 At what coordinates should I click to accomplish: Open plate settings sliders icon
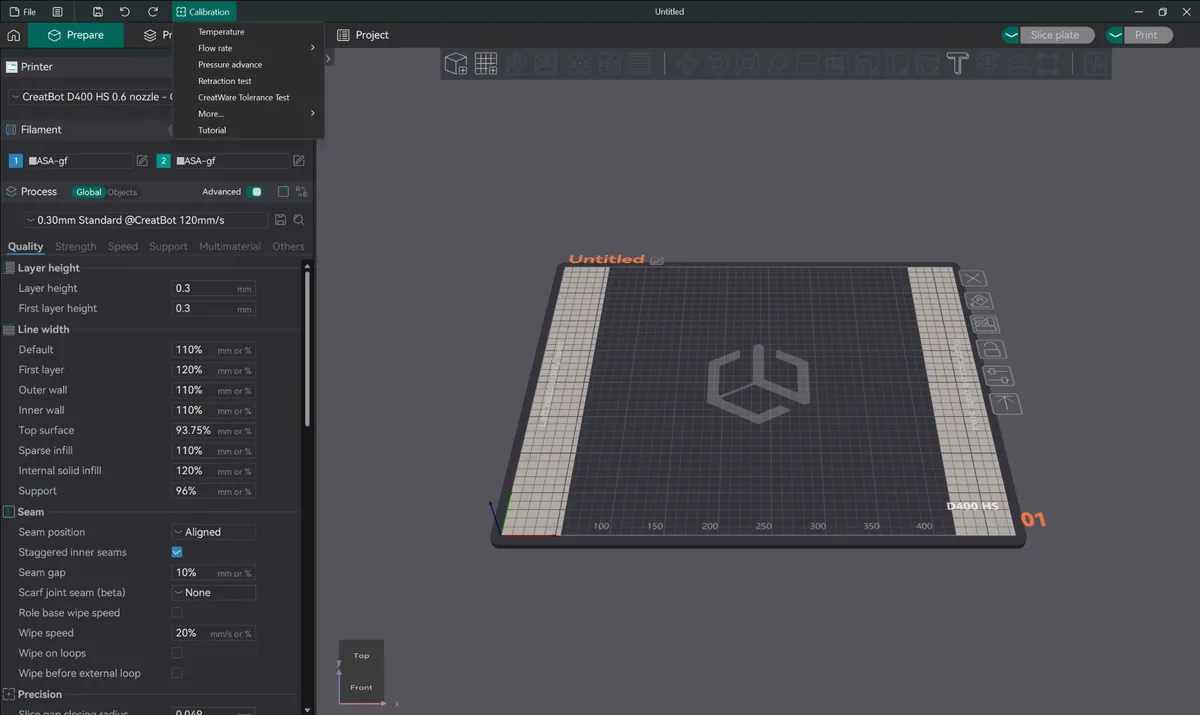tap(998, 376)
